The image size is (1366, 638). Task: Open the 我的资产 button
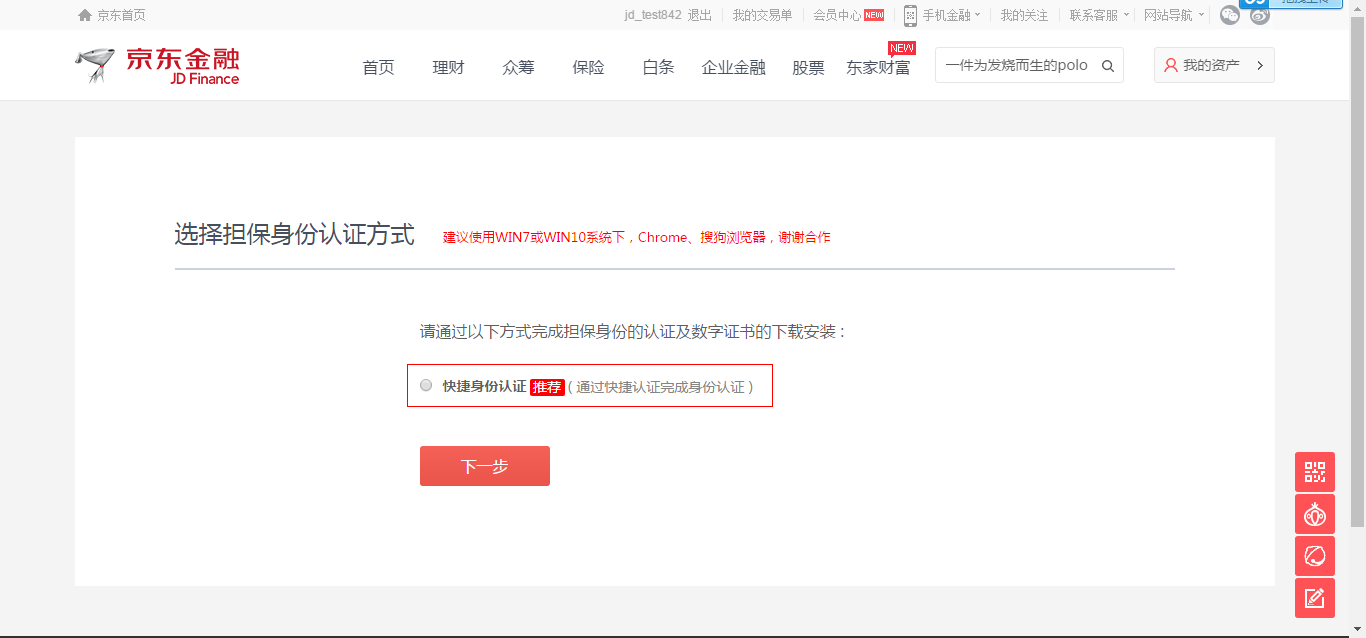tap(1213, 65)
